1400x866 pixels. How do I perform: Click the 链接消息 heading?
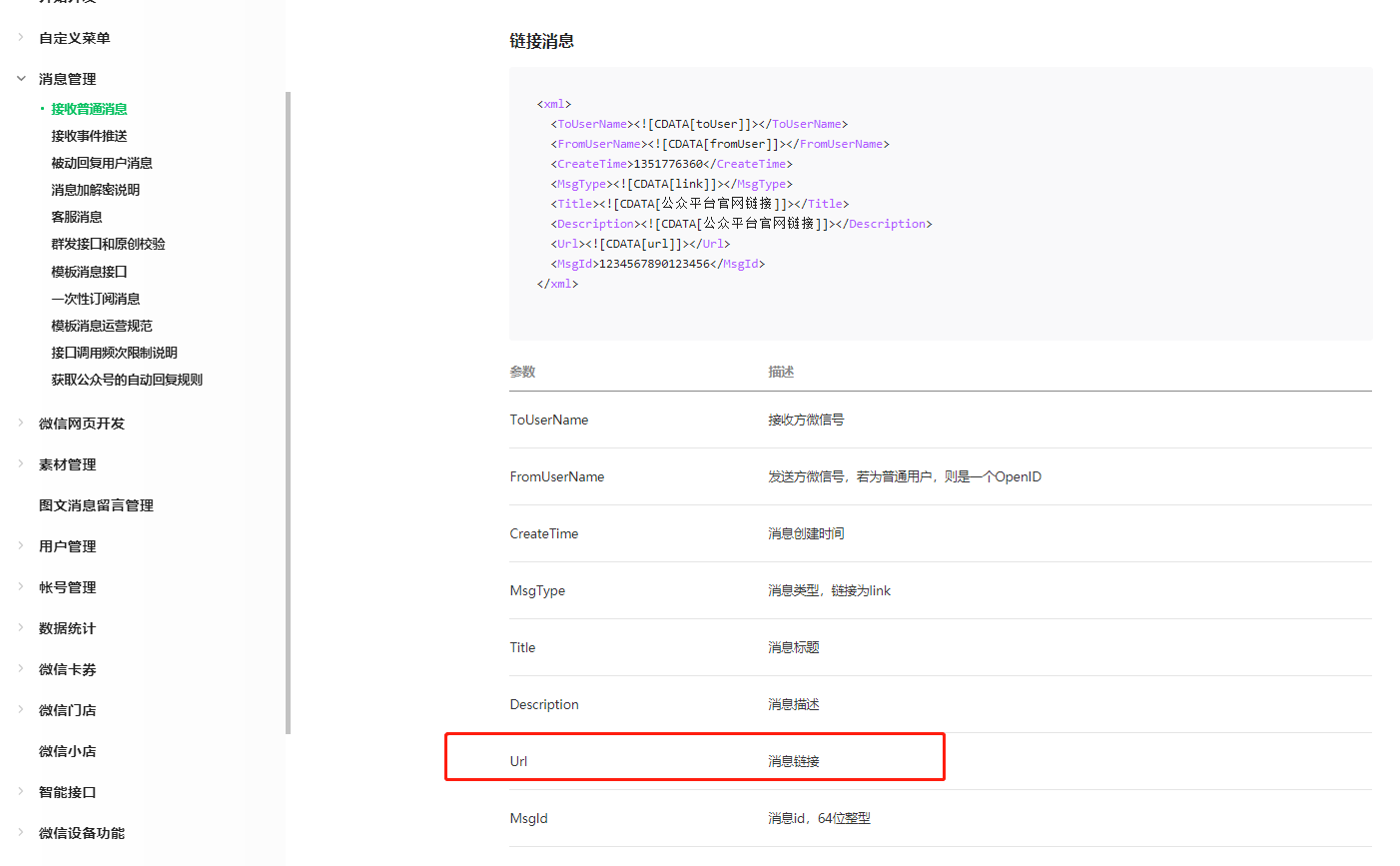(542, 41)
